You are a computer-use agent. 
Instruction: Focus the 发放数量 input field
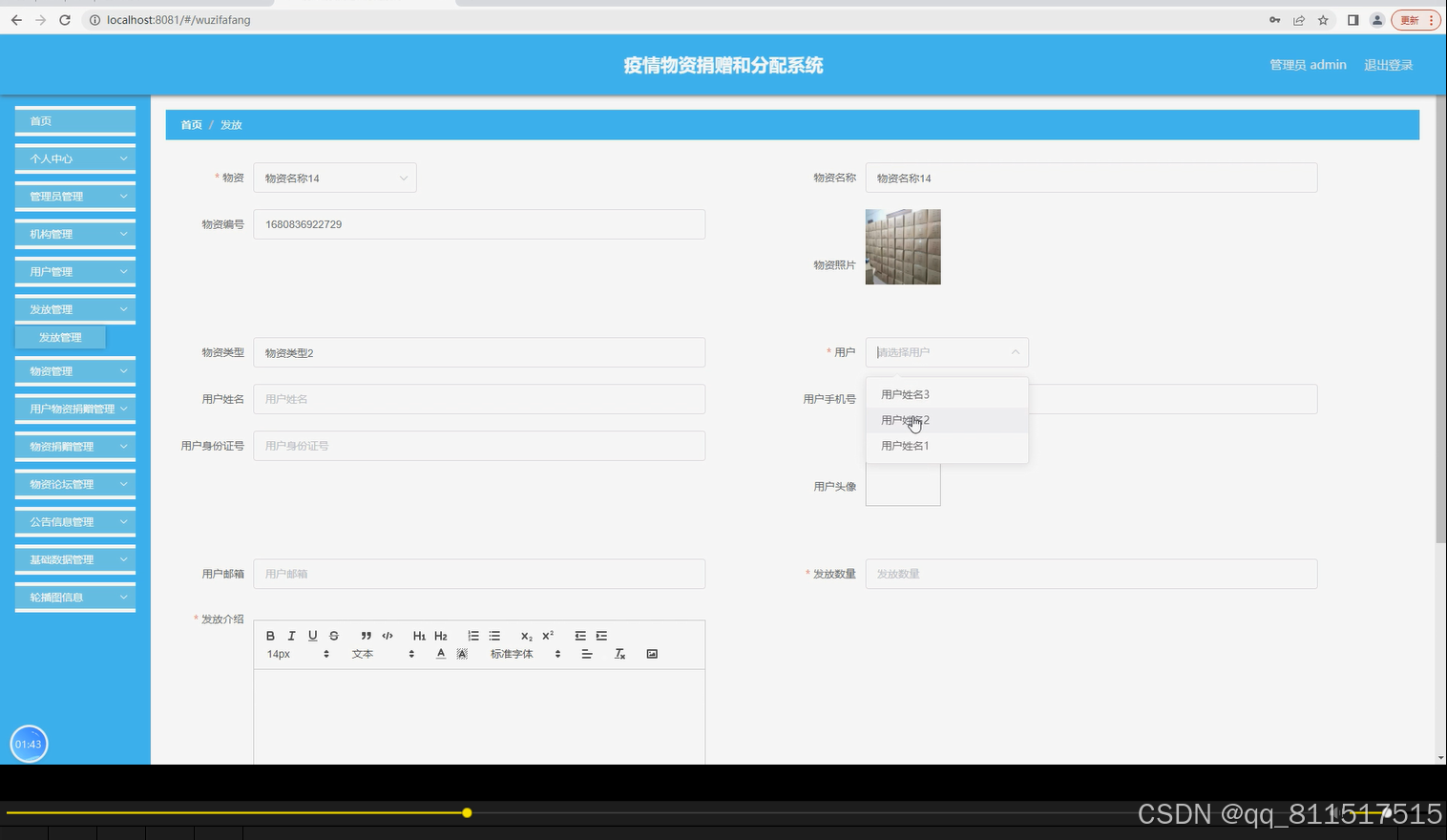(x=1091, y=574)
